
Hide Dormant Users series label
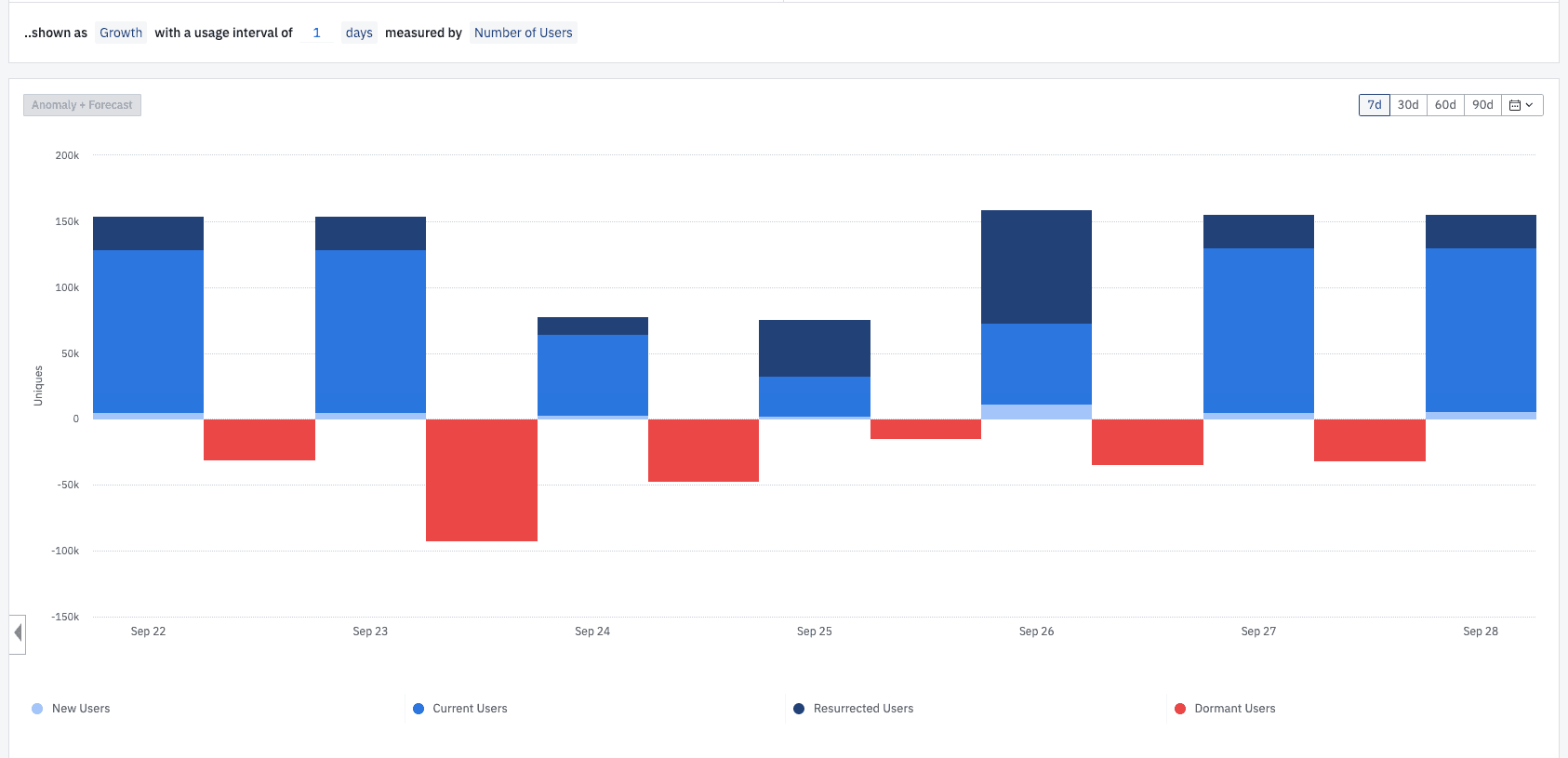click(1234, 709)
